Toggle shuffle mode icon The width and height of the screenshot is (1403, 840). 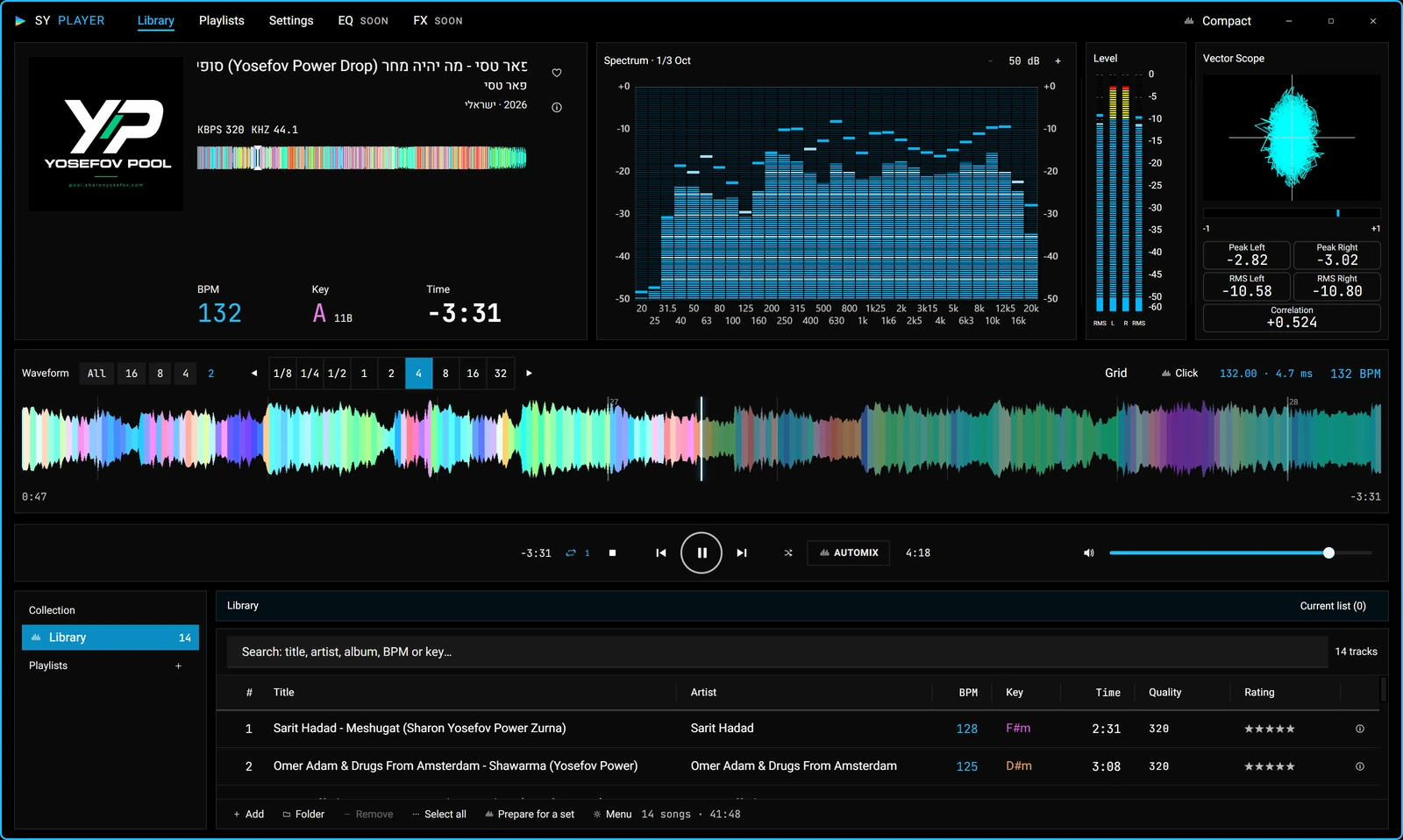(788, 552)
